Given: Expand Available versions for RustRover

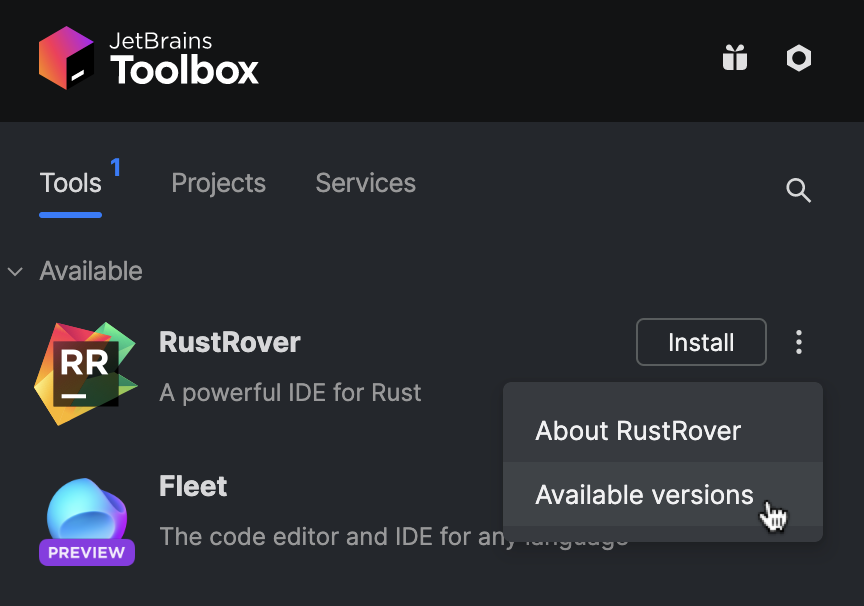Looking at the screenshot, I should click(x=644, y=494).
